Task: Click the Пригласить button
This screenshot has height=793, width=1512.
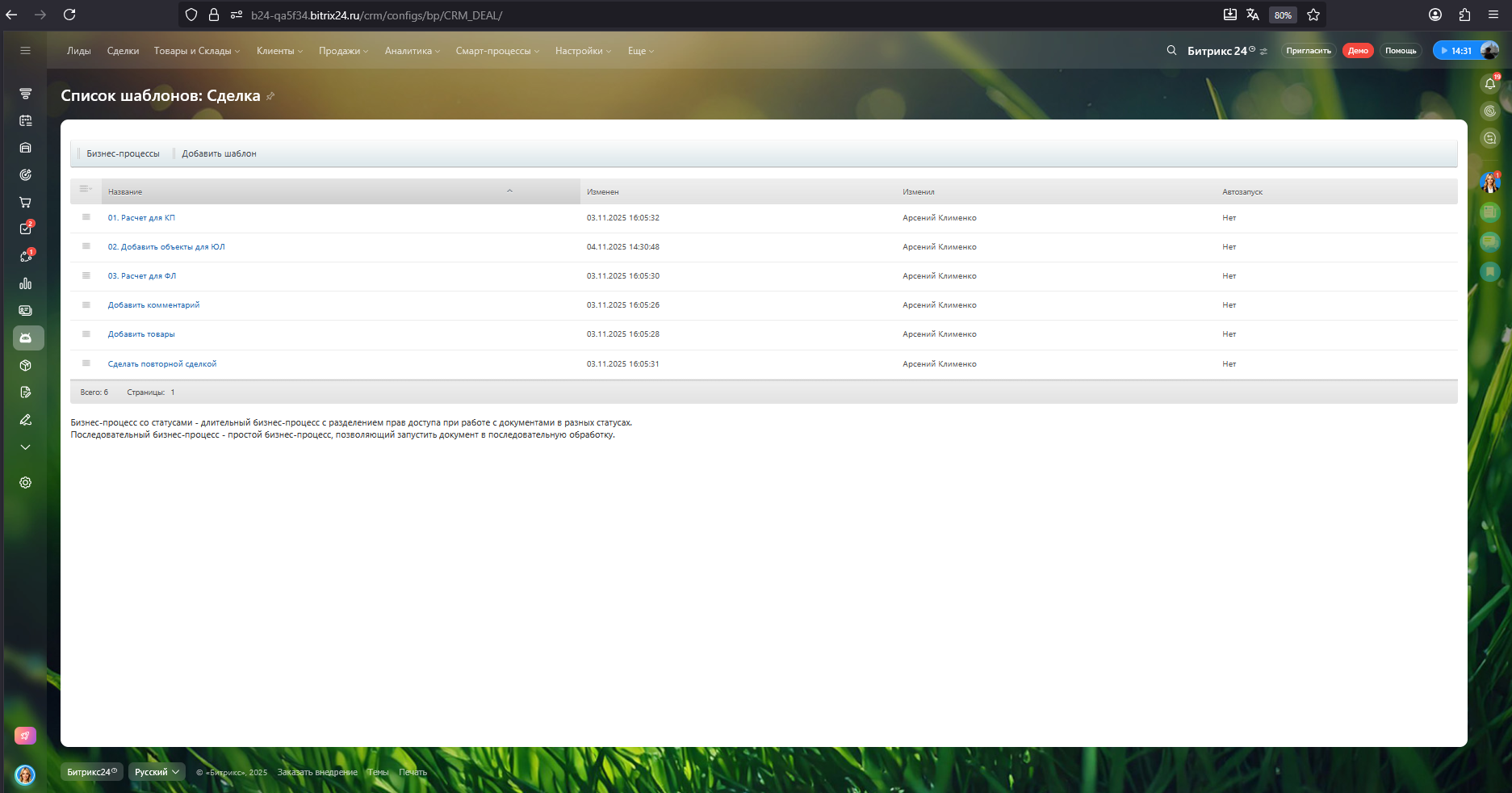Action: (x=1309, y=51)
